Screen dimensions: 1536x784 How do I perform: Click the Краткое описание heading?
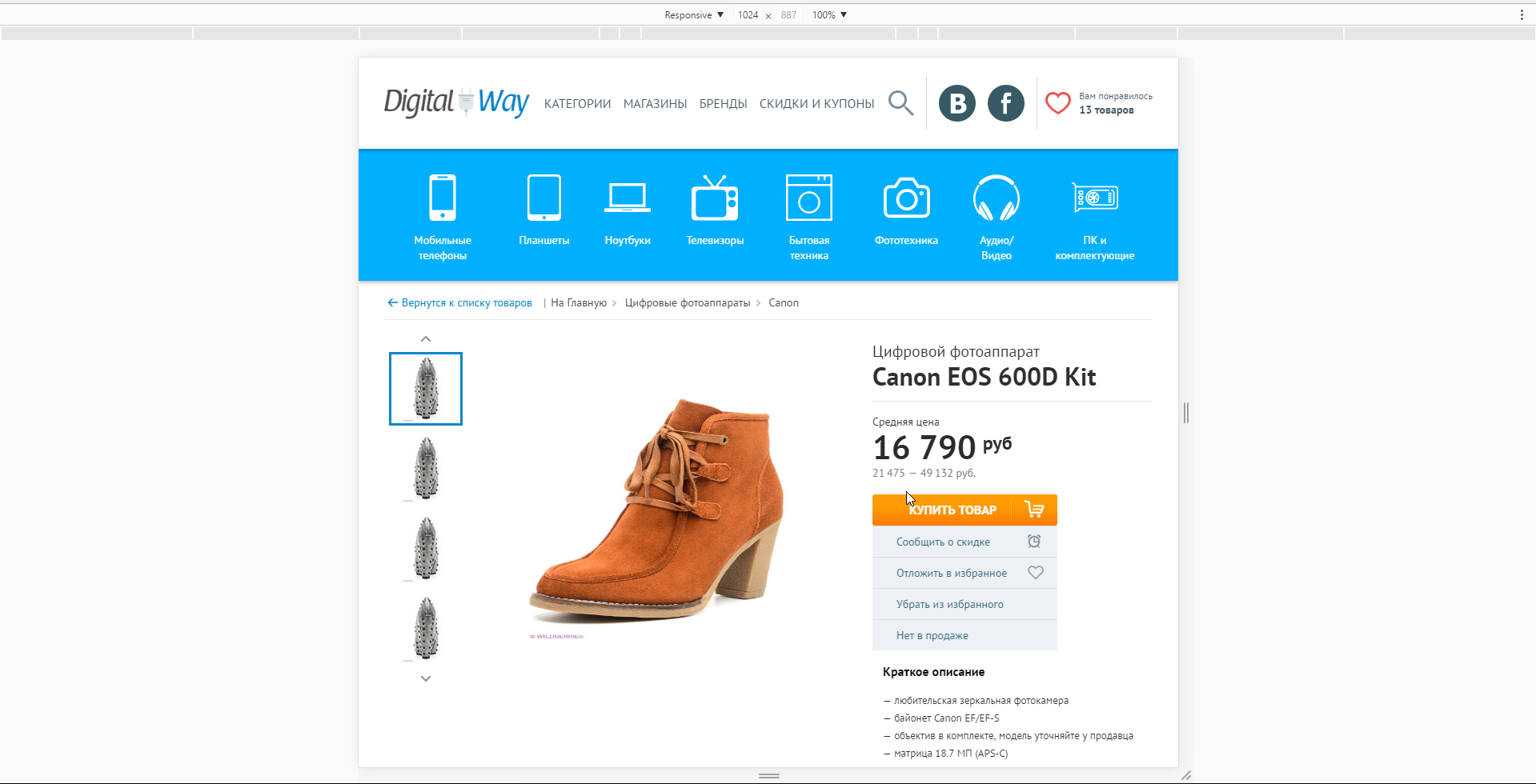point(933,672)
